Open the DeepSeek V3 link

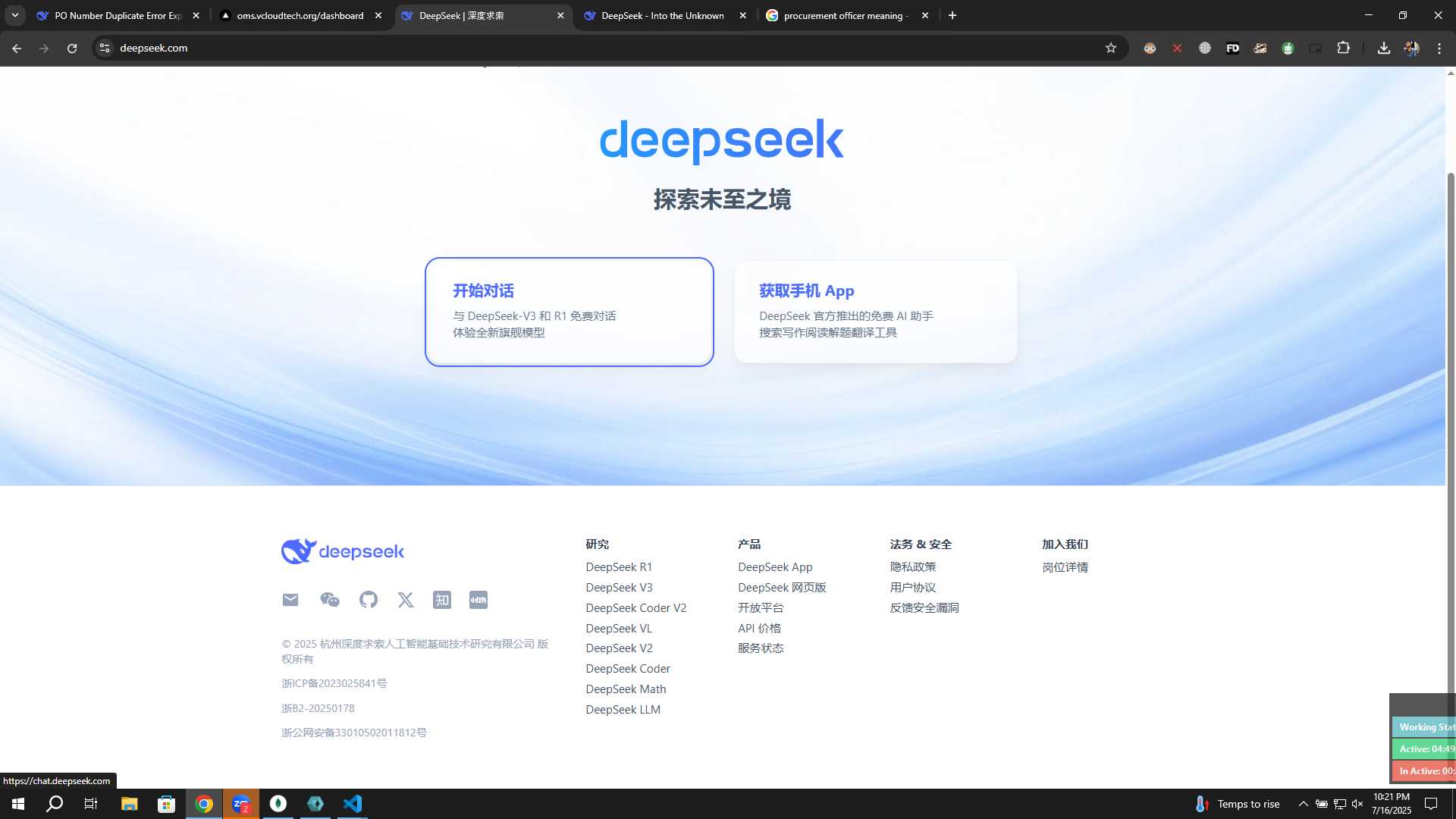[x=619, y=588]
